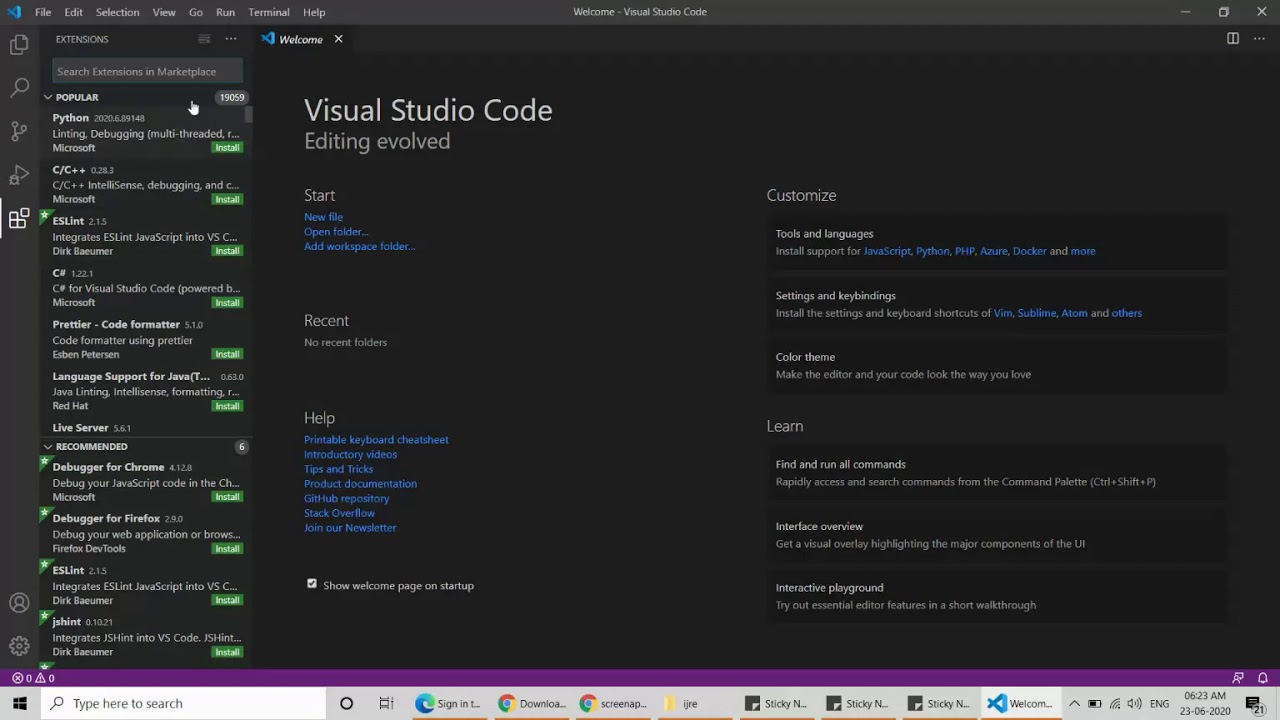1280x720 pixels.
Task: Click the Stack Overflow help link
Action: (339, 513)
